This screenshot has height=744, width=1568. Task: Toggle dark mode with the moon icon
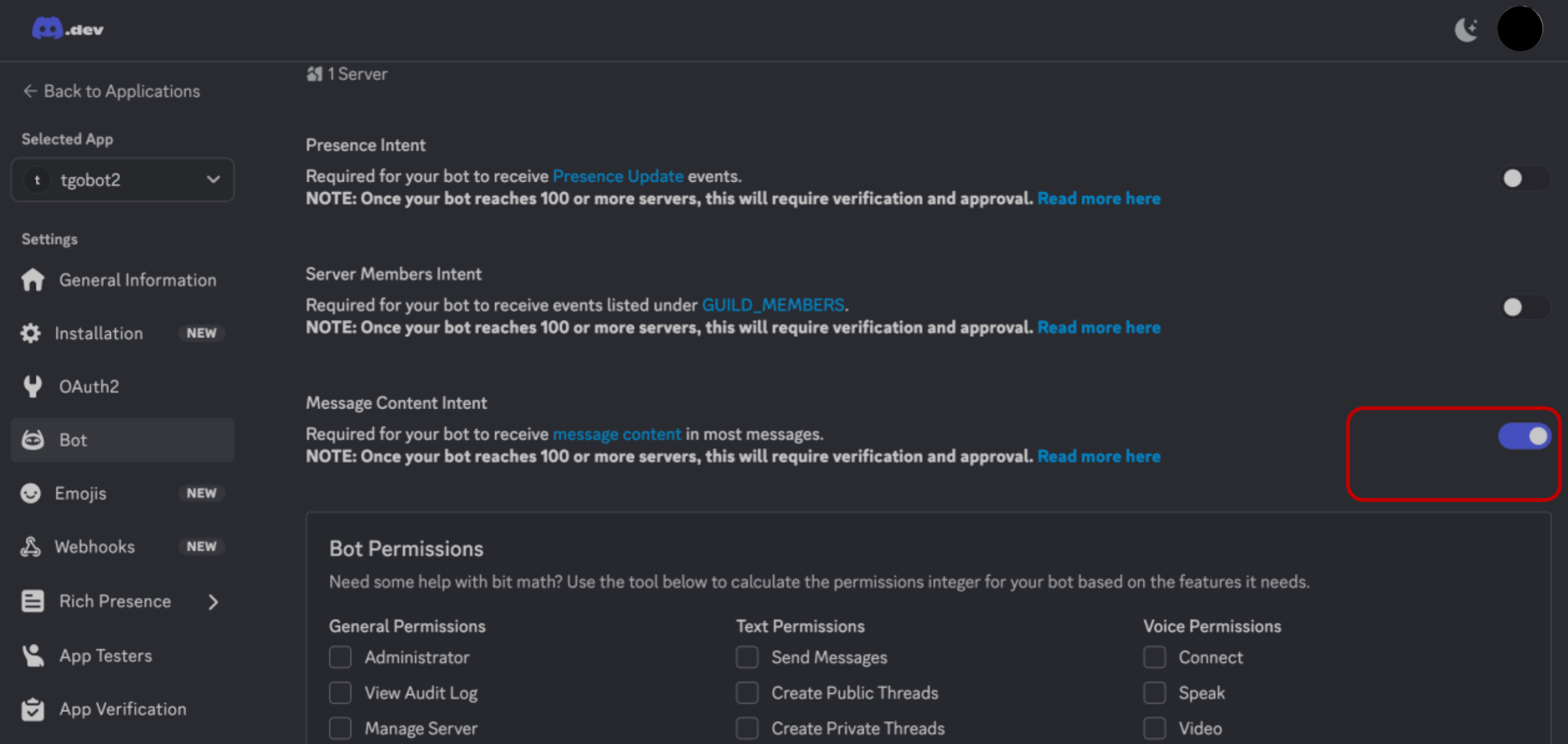click(1467, 28)
